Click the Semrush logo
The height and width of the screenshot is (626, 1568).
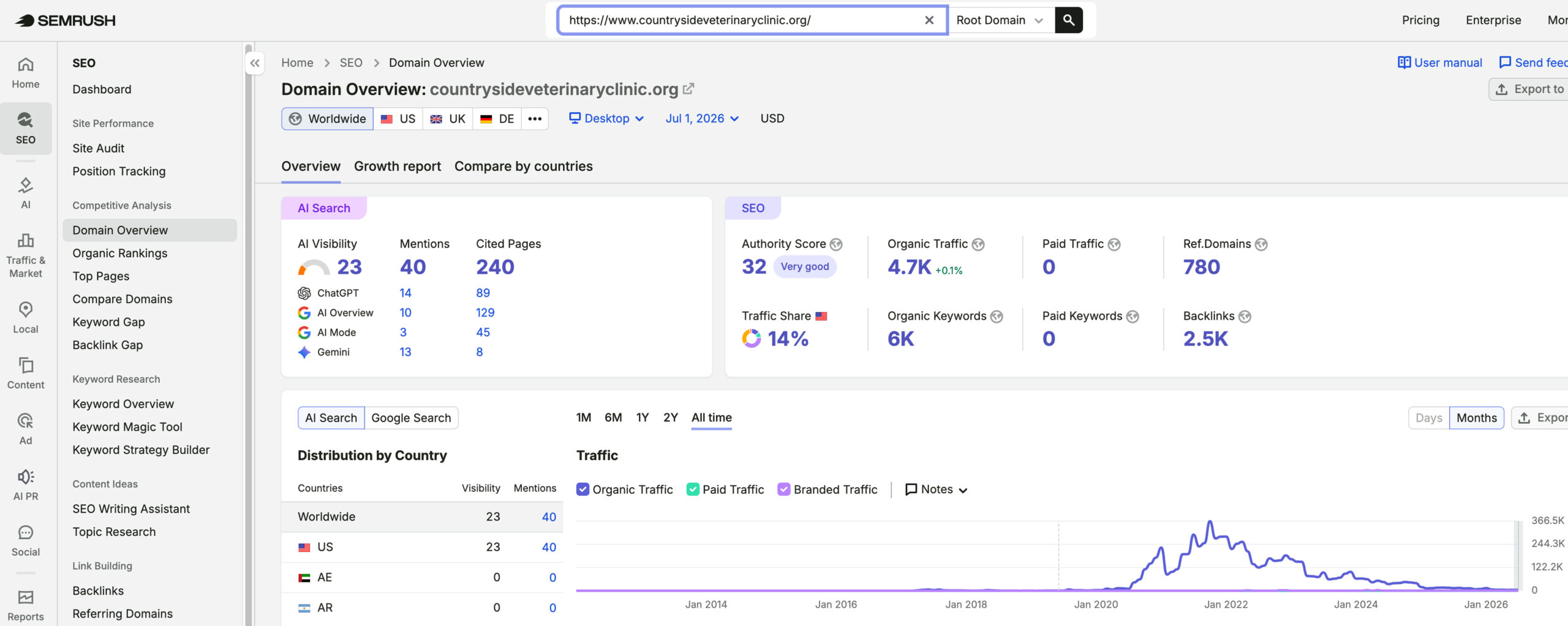click(65, 20)
